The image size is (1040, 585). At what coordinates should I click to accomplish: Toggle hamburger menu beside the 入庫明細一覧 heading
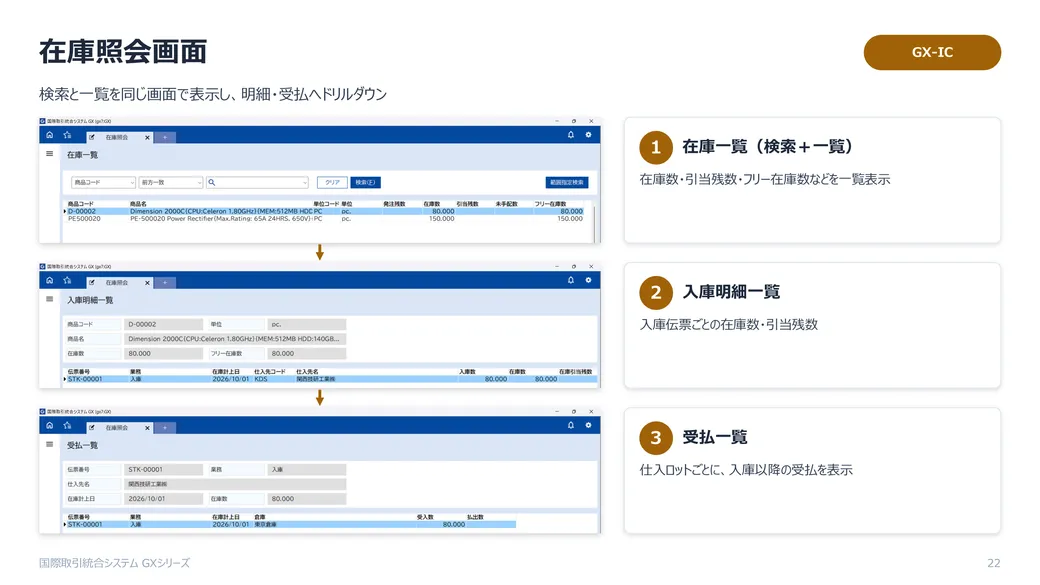(50, 299)
